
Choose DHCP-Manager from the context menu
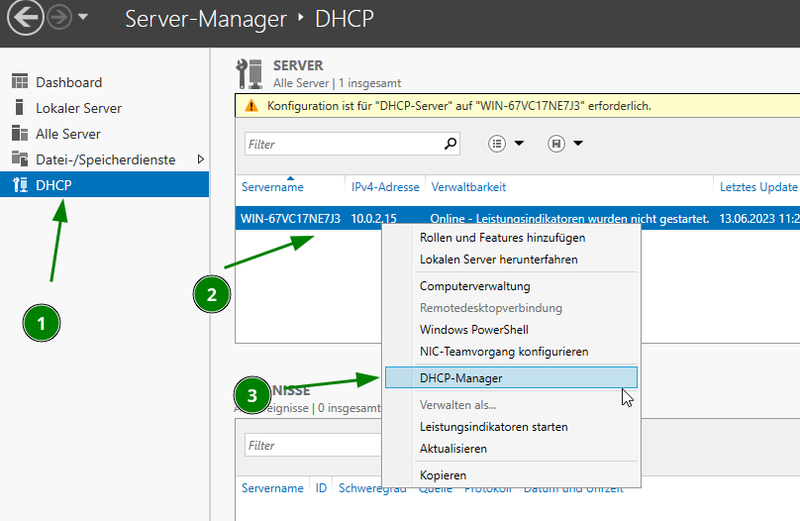[461, 378]
